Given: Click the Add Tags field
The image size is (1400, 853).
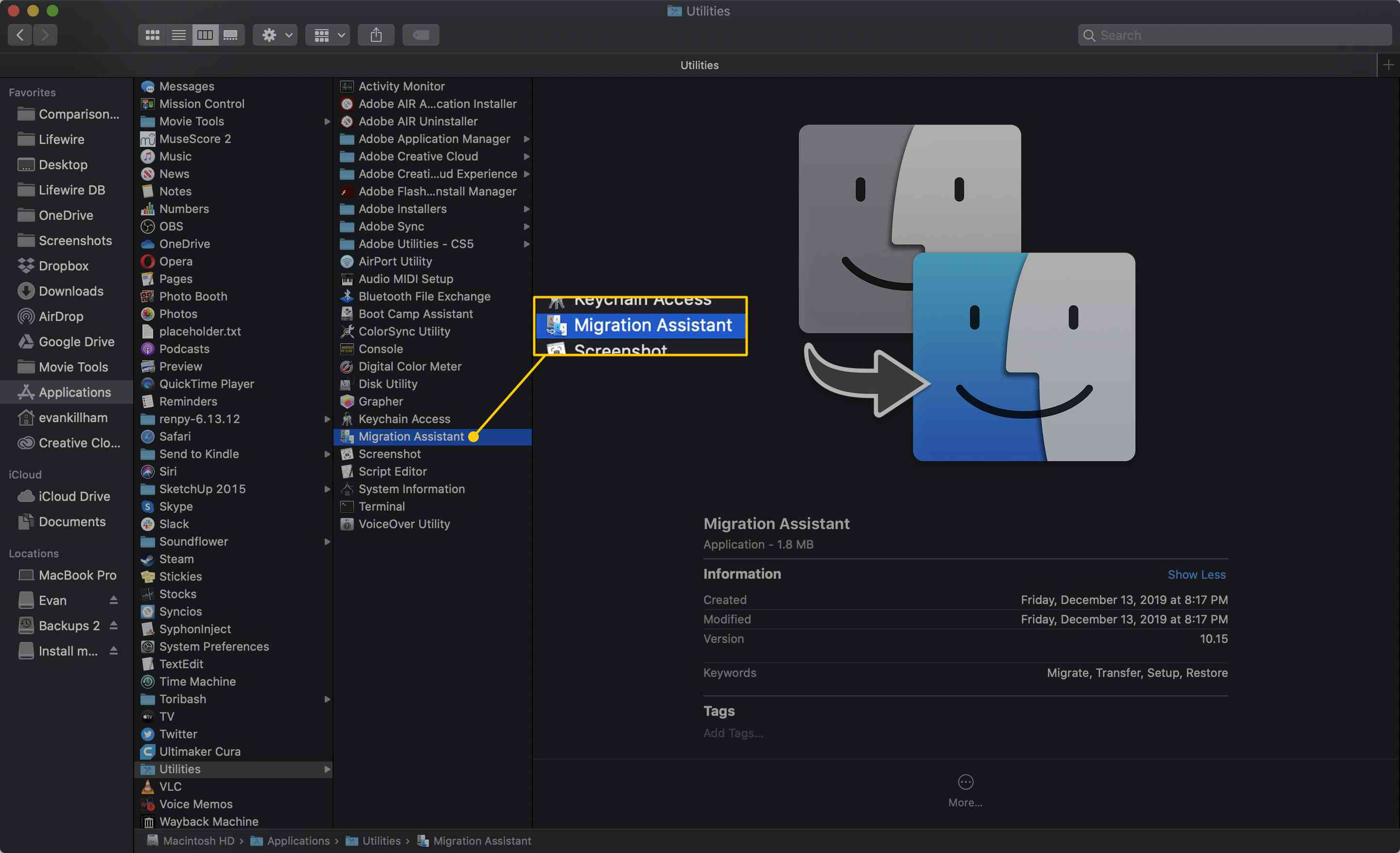Looking at the screenshot, I should coord(733,733).
